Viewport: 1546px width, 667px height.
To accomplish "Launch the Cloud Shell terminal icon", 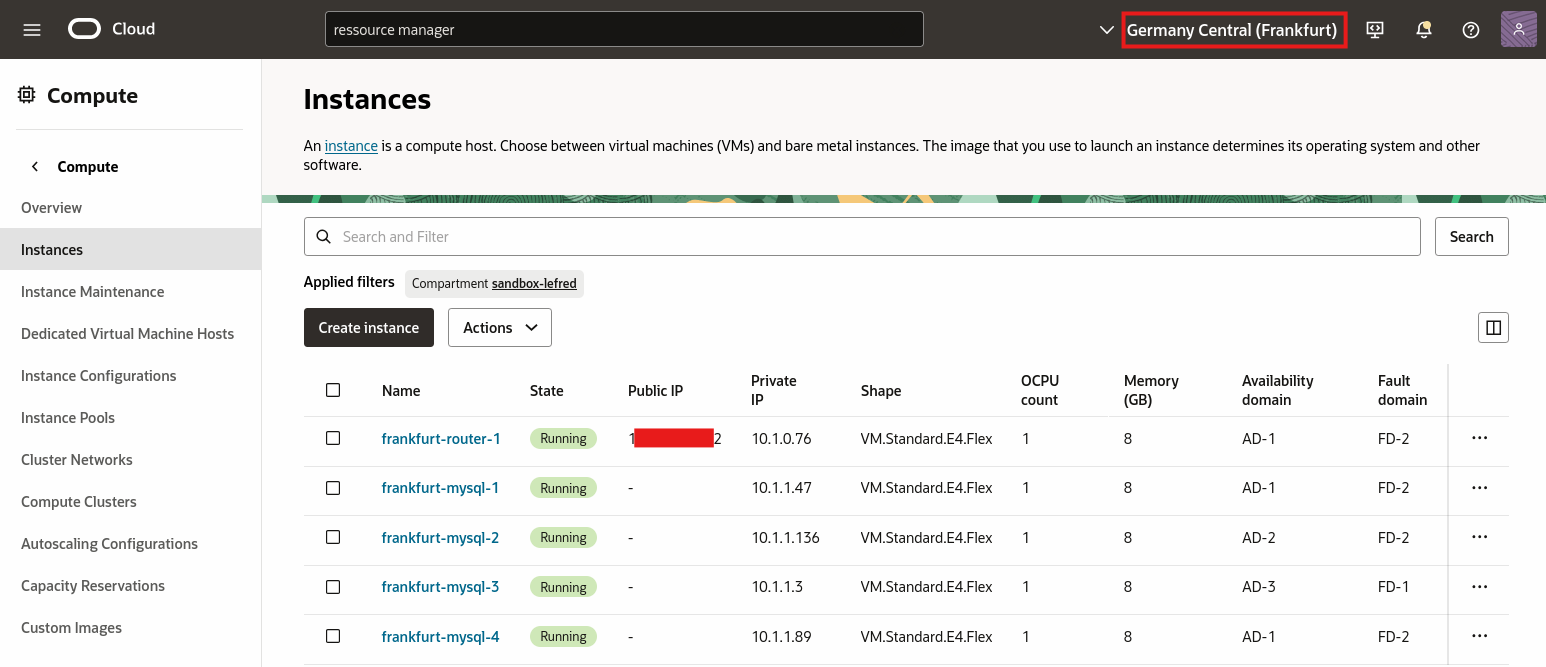I will pos(1374,29).
